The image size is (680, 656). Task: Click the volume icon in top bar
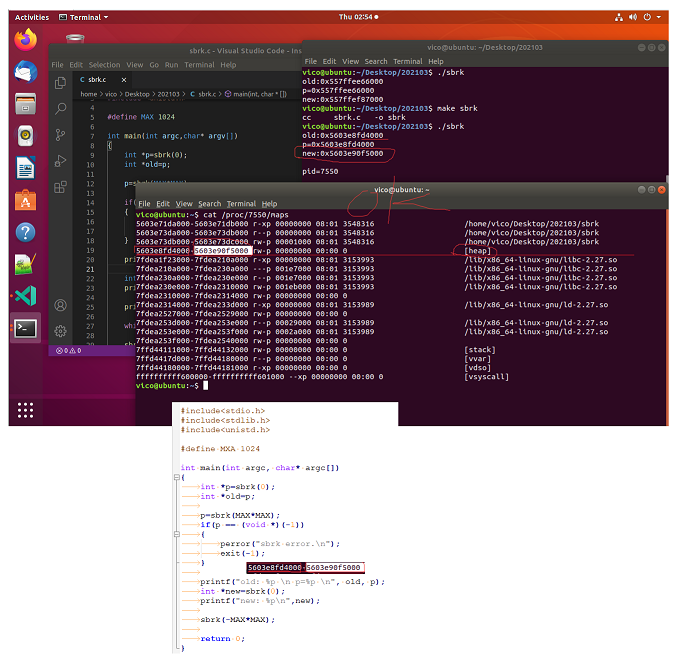(633, 17)
